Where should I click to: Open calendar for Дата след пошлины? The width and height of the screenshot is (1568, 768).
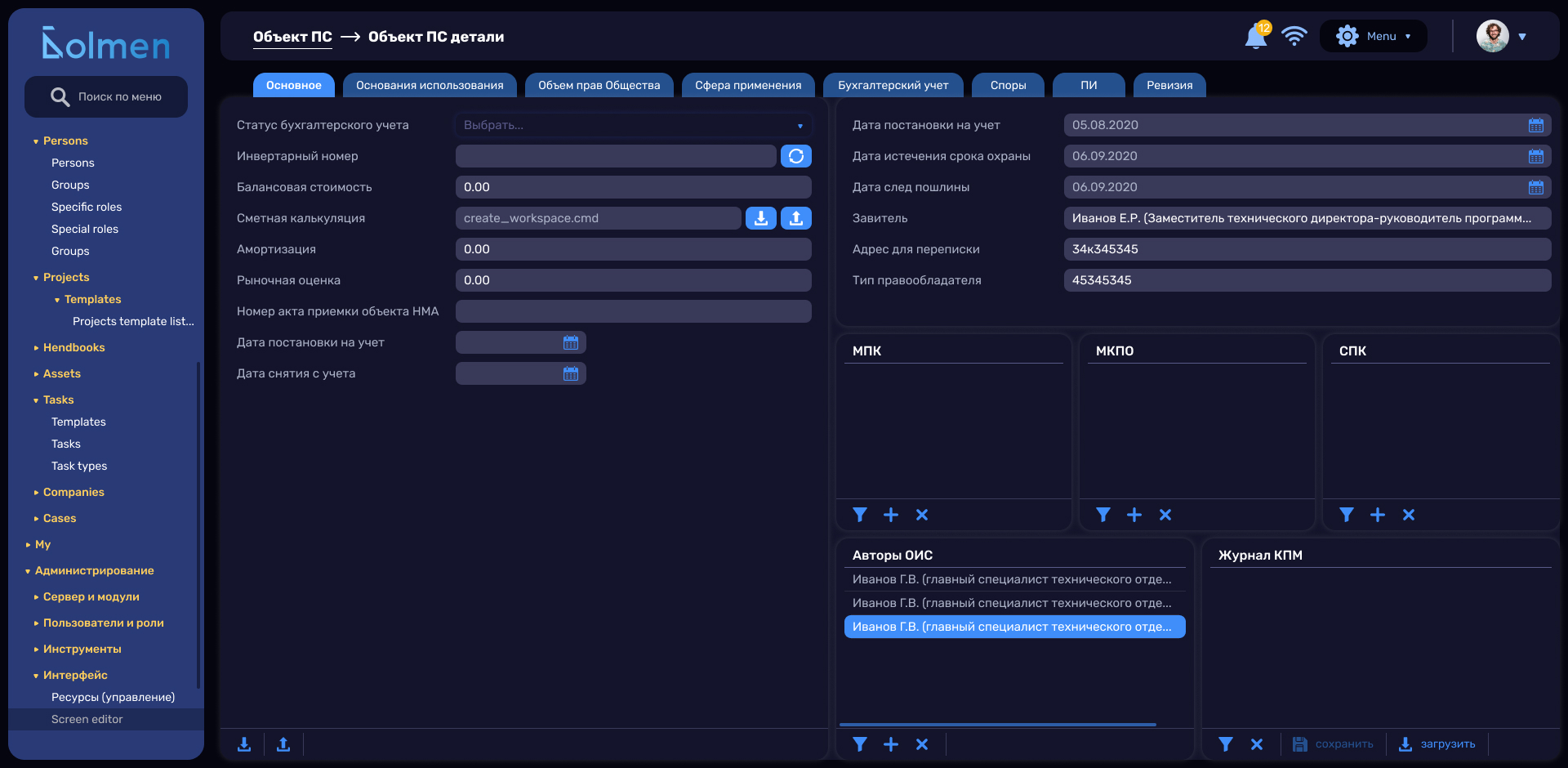tap(1536, 187)
